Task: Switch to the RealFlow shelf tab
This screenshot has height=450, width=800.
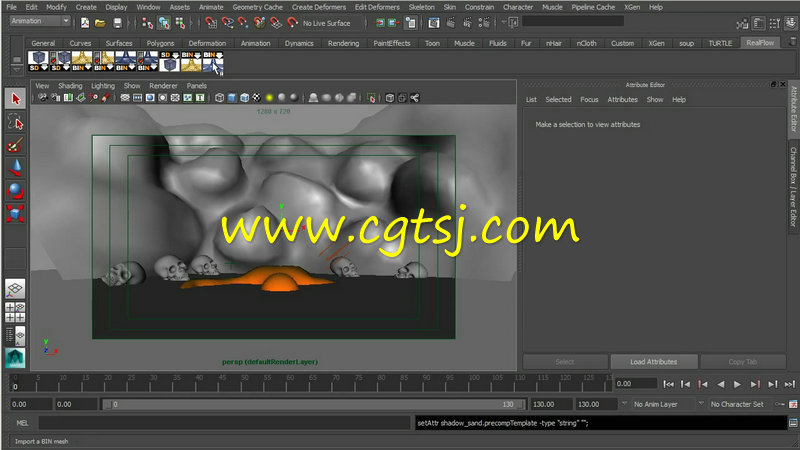Action: coord(760,43)
